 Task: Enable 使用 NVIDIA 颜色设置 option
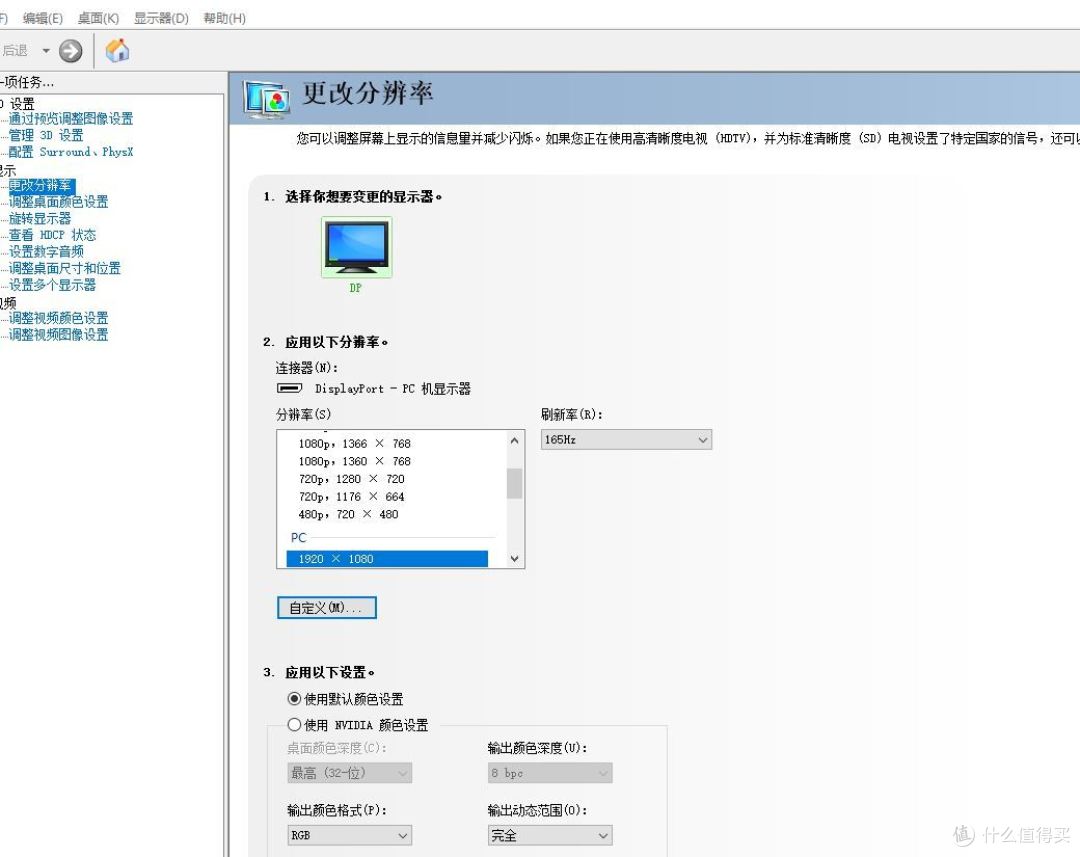(294, 724)
